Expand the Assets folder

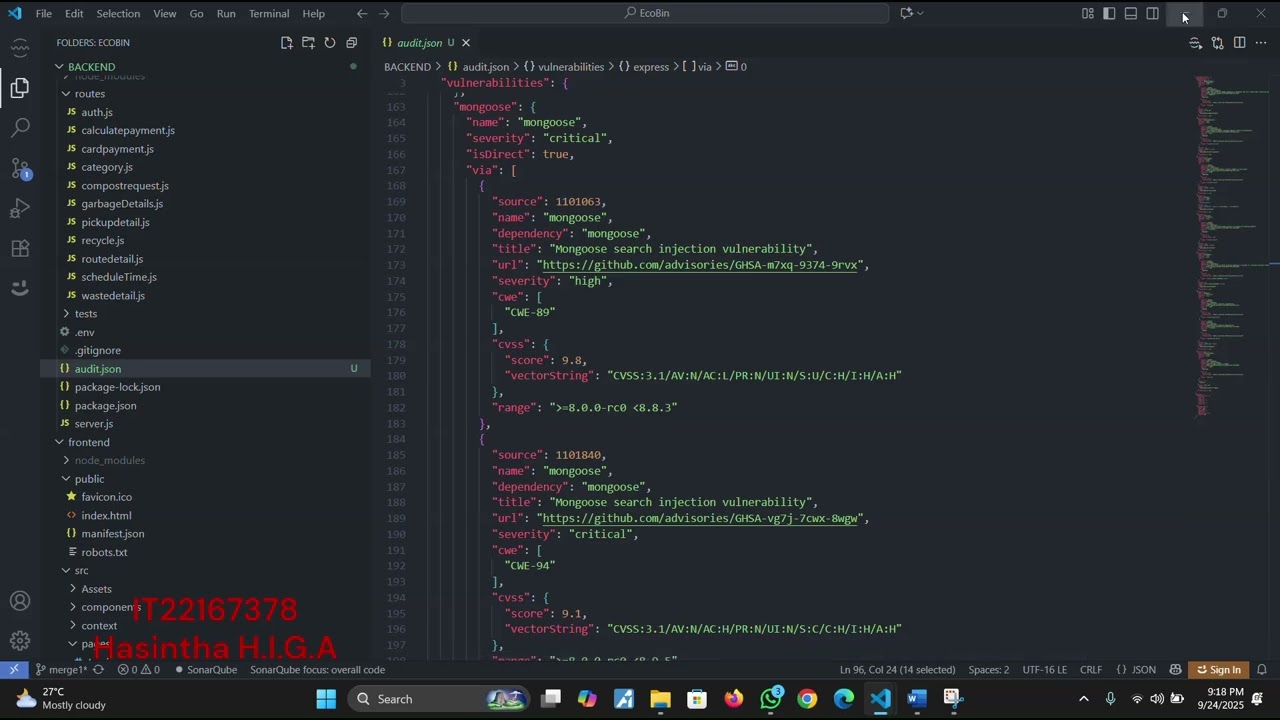coord(73,589)
